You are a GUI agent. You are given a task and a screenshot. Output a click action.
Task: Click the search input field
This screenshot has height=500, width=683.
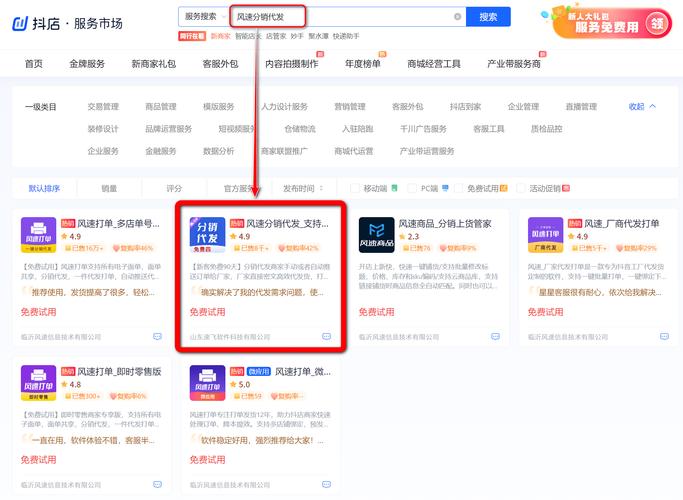pyautogui.click(x=340, y=17)
